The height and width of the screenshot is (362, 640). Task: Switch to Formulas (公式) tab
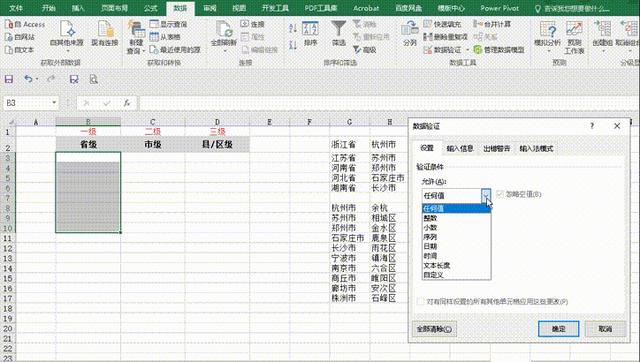(x=151, y=8)
